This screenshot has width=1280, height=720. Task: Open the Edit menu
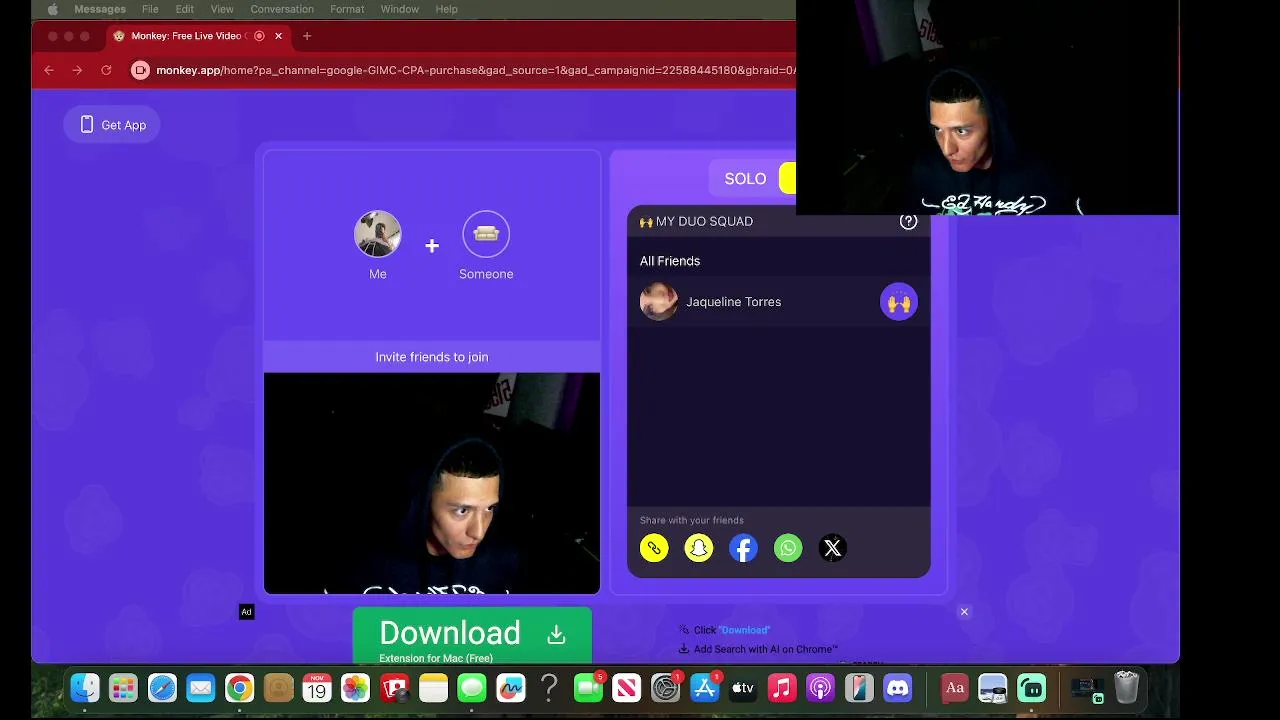[x=185, y=9]
